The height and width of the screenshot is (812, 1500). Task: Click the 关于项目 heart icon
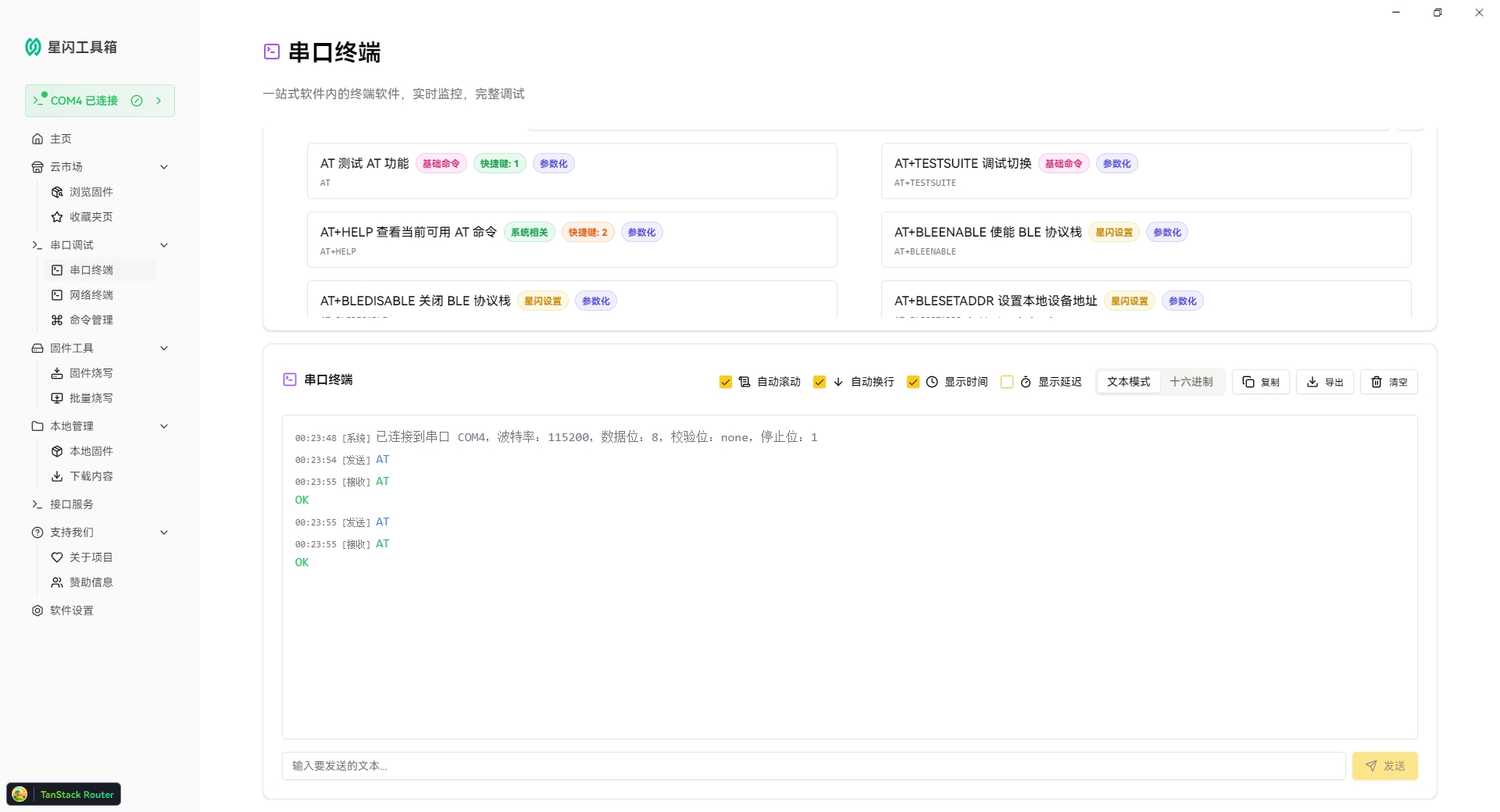[57, 557]
